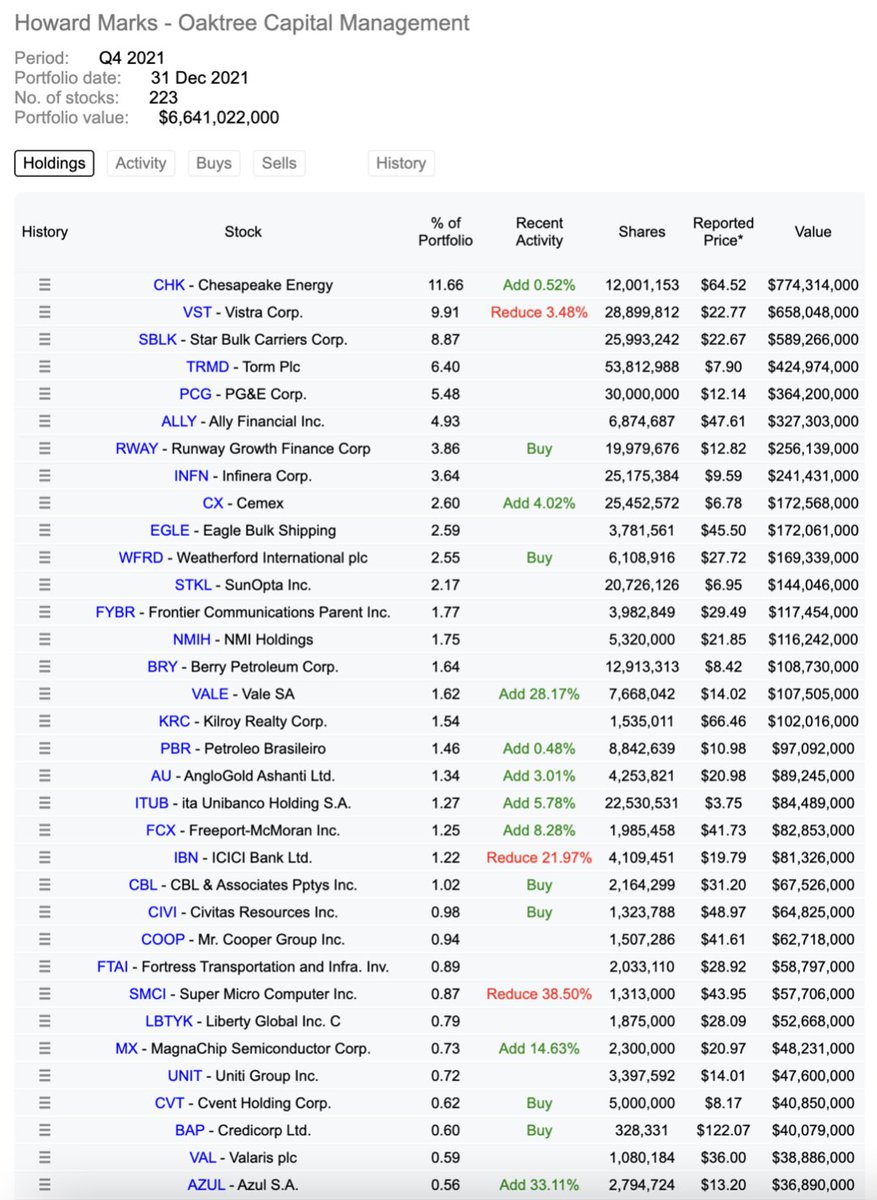Sort by the Shares column header
The width and height of the screenshot is (877, 1200).
pyautogui.click(x=642, y=232)
